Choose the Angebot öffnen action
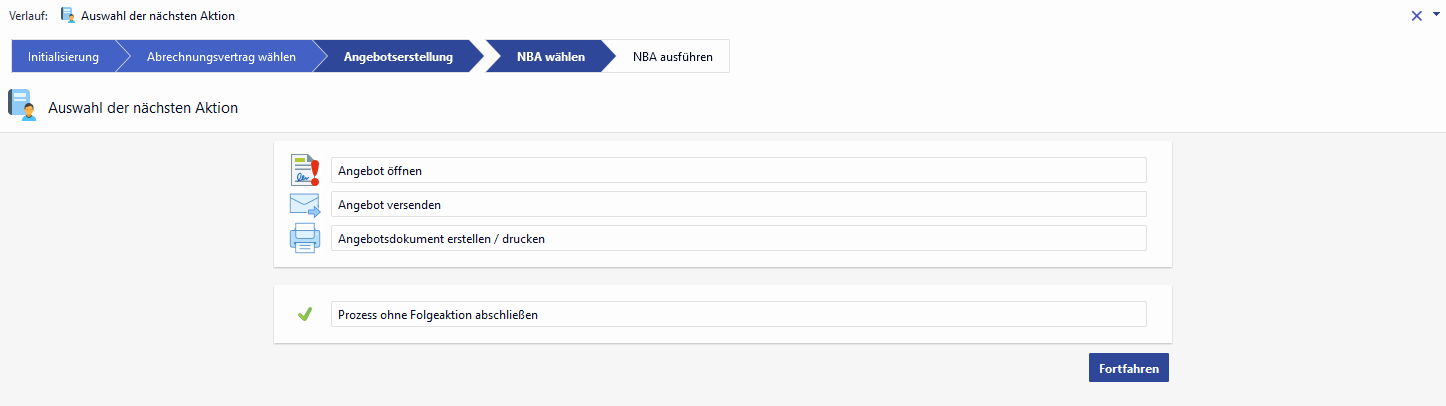The width and height of the screenshot is (1446, 406). [738, 170]
